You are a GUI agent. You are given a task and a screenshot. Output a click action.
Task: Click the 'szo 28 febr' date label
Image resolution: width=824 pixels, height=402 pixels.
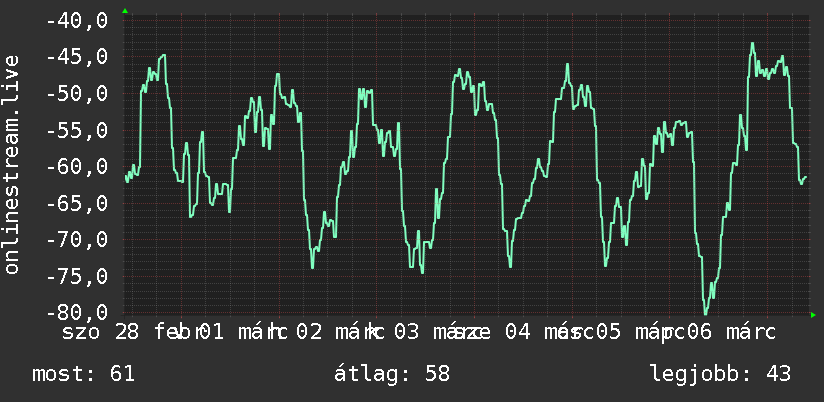pyautogui.click(x=129, y=332)
